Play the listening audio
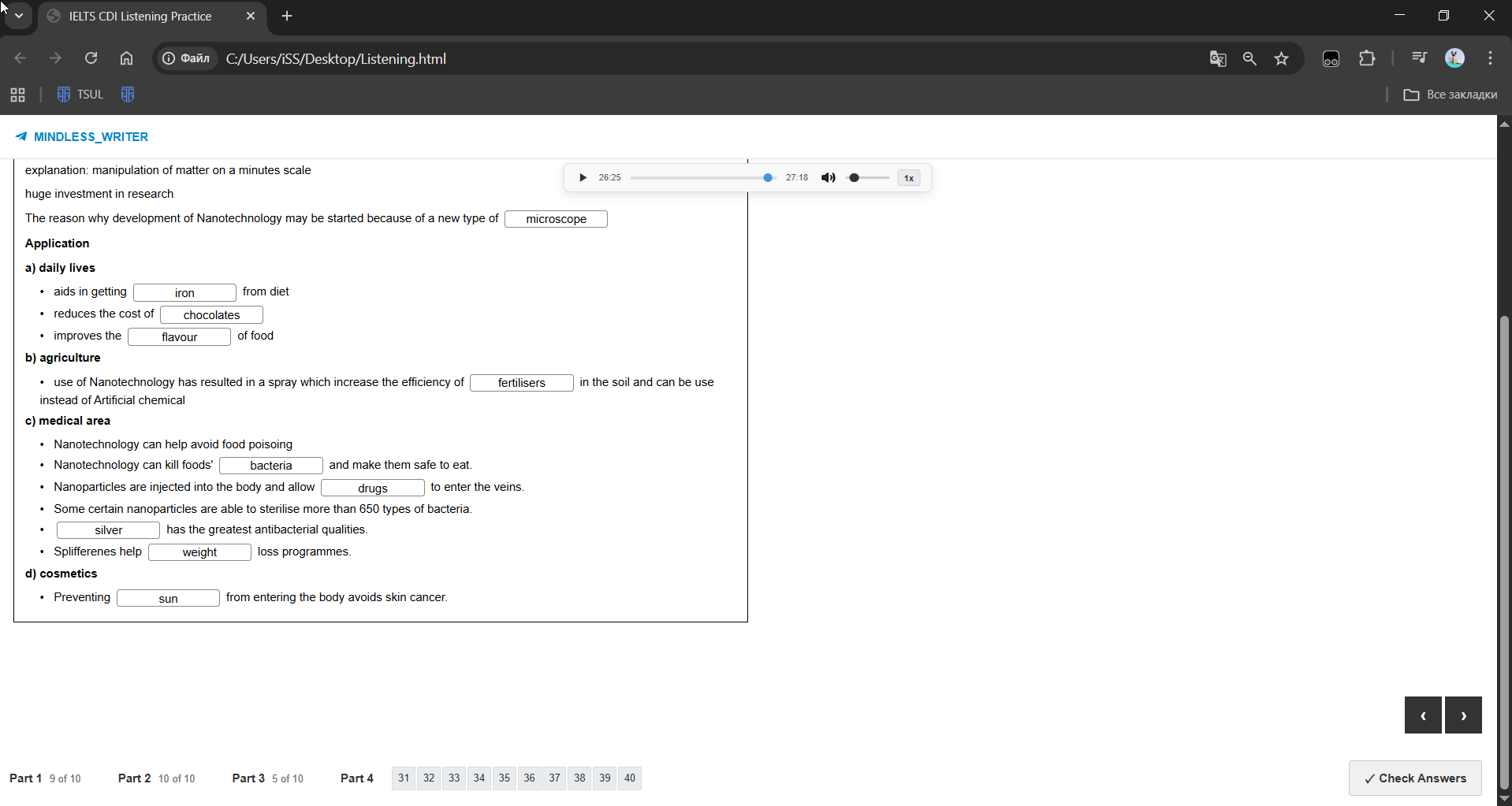Viewport: 1512px width, 806px height. [583, 178]
